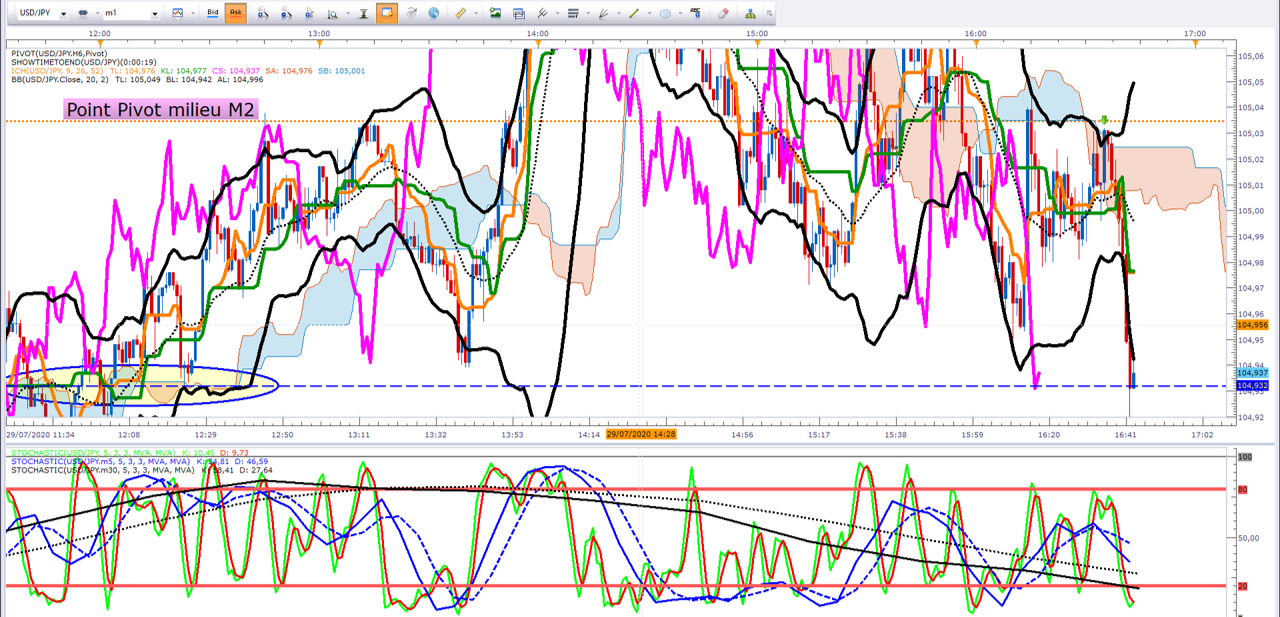Click the 80 level label on stochastic scale
Viewport: 1280px width, 617px height.
coord(1243,490)
